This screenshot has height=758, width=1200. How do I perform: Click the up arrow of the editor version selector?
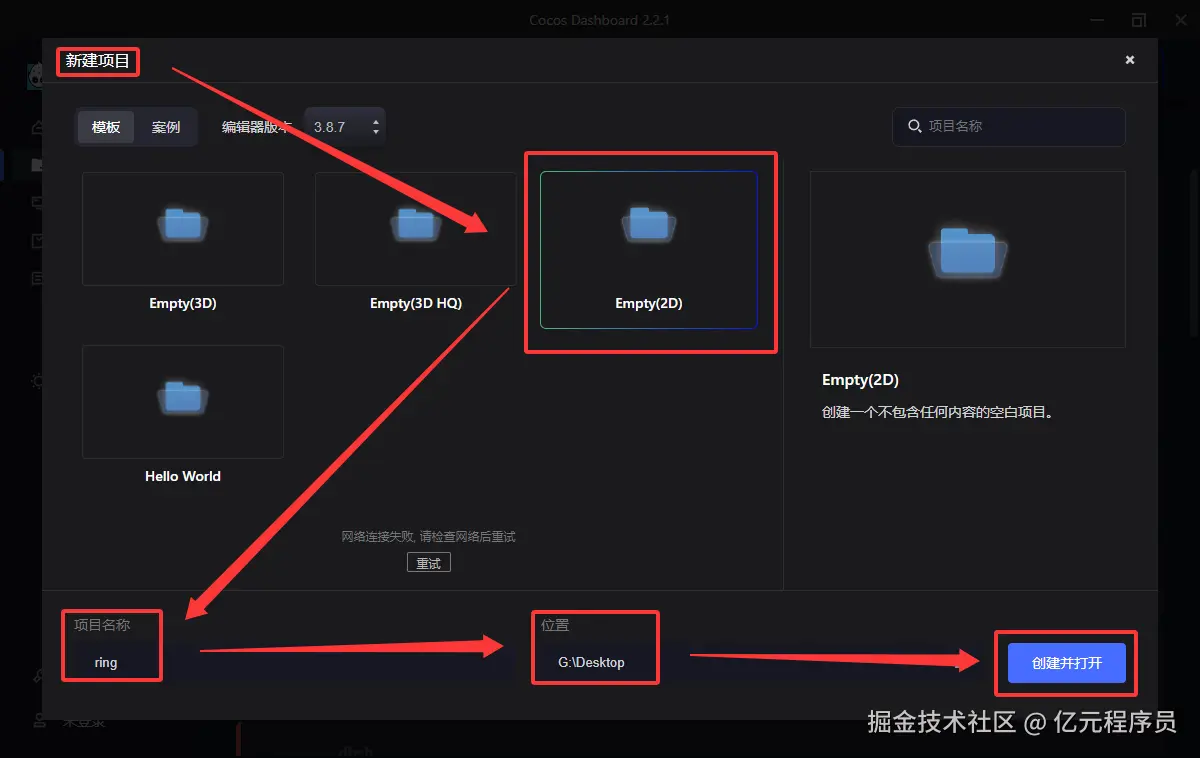tap(376, 122)
